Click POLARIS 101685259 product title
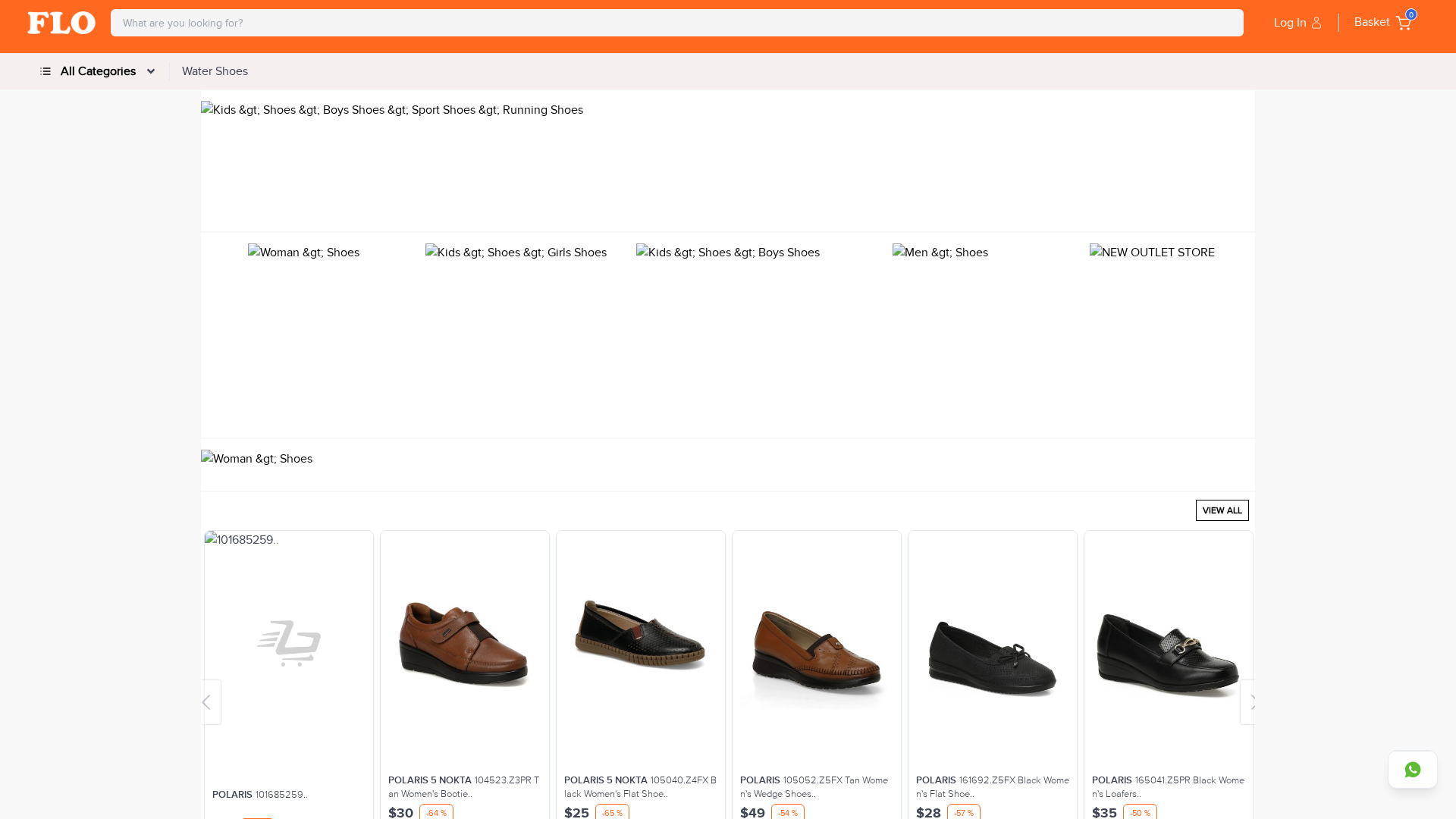The width and height of the screenshot is (1456, 819). [x=260, y=795]
